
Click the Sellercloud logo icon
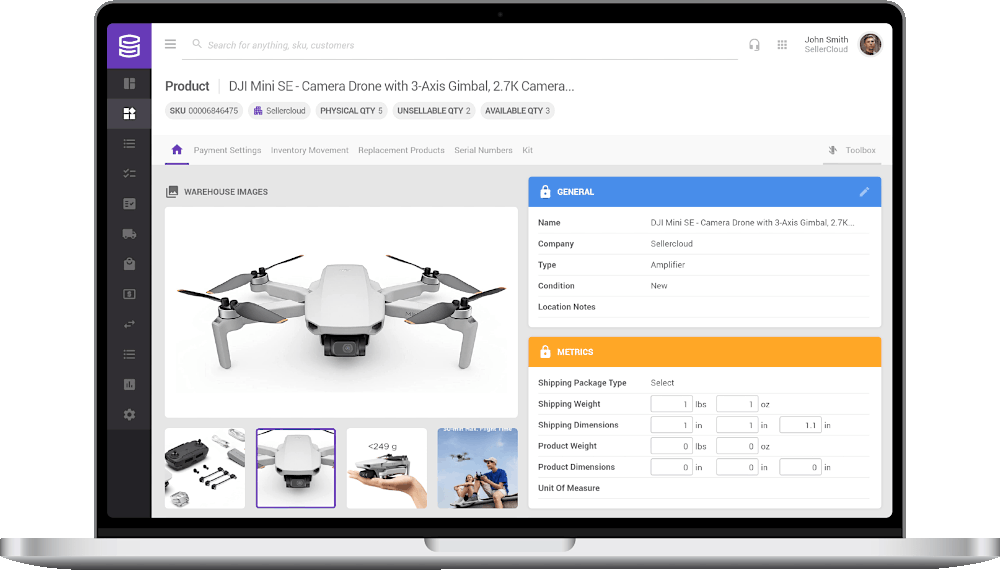click(x=129, y=46)
